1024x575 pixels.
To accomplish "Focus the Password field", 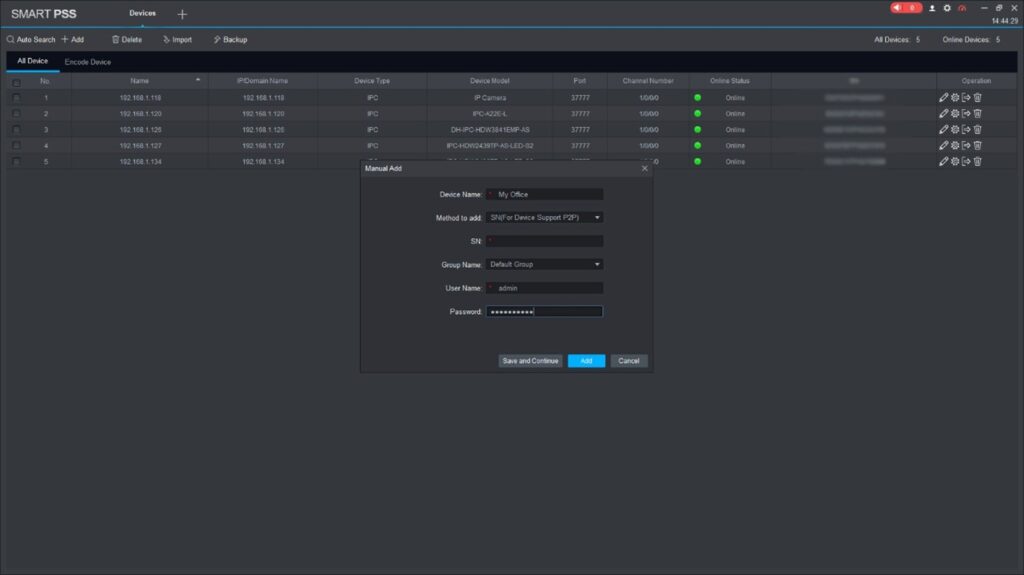I will coord(544,312).
